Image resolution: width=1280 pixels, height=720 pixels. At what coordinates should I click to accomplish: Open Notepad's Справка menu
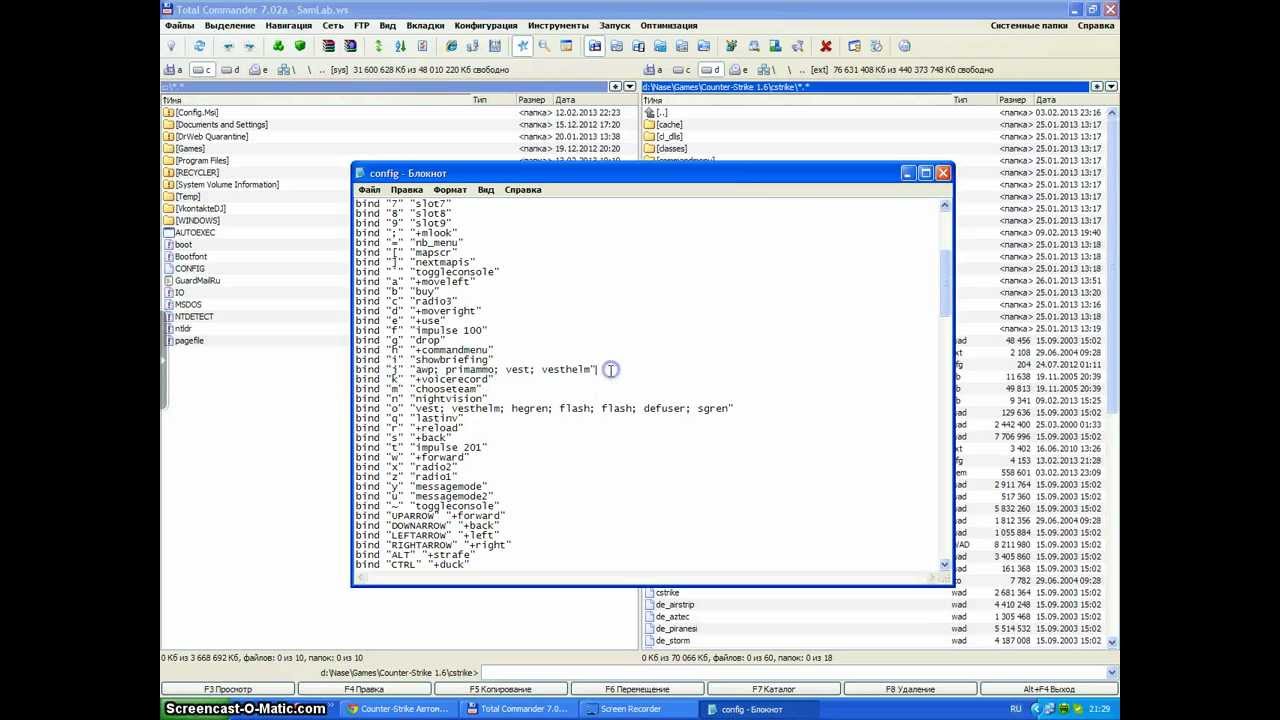pyautogui.click(x=523, y=190)
